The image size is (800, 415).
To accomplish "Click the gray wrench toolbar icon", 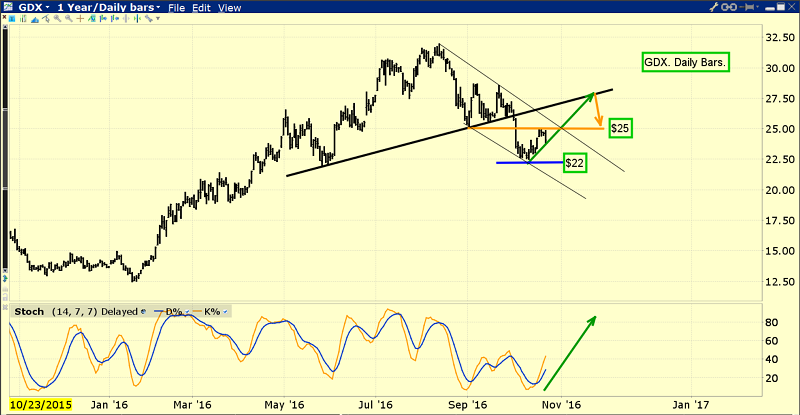I will point(148,18).
